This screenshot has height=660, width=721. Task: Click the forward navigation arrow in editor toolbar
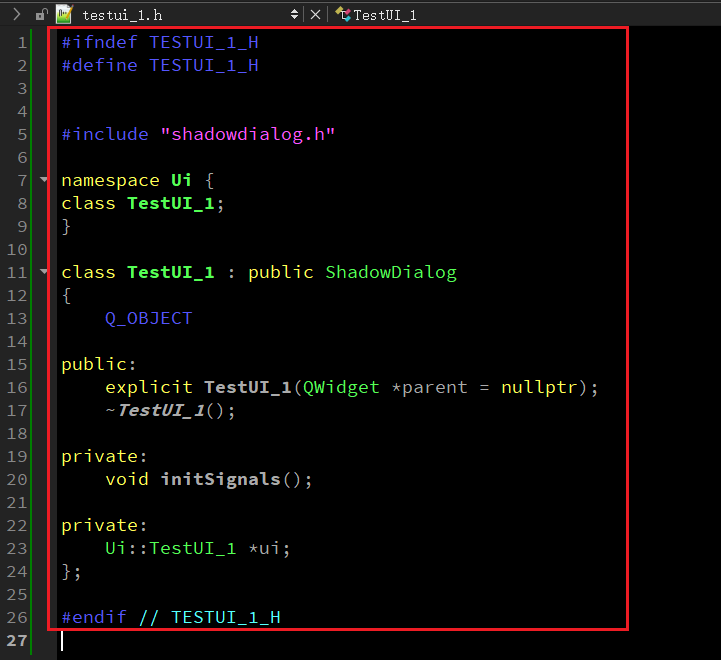(16, 14)
